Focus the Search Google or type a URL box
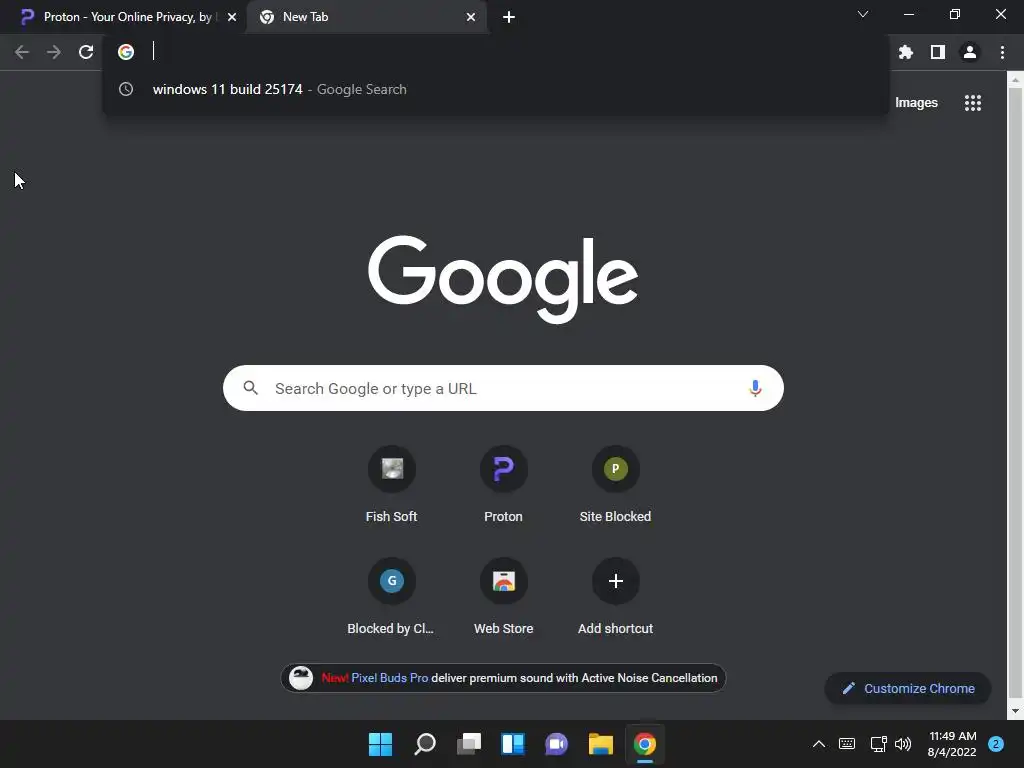 click(x=503, y=388)
